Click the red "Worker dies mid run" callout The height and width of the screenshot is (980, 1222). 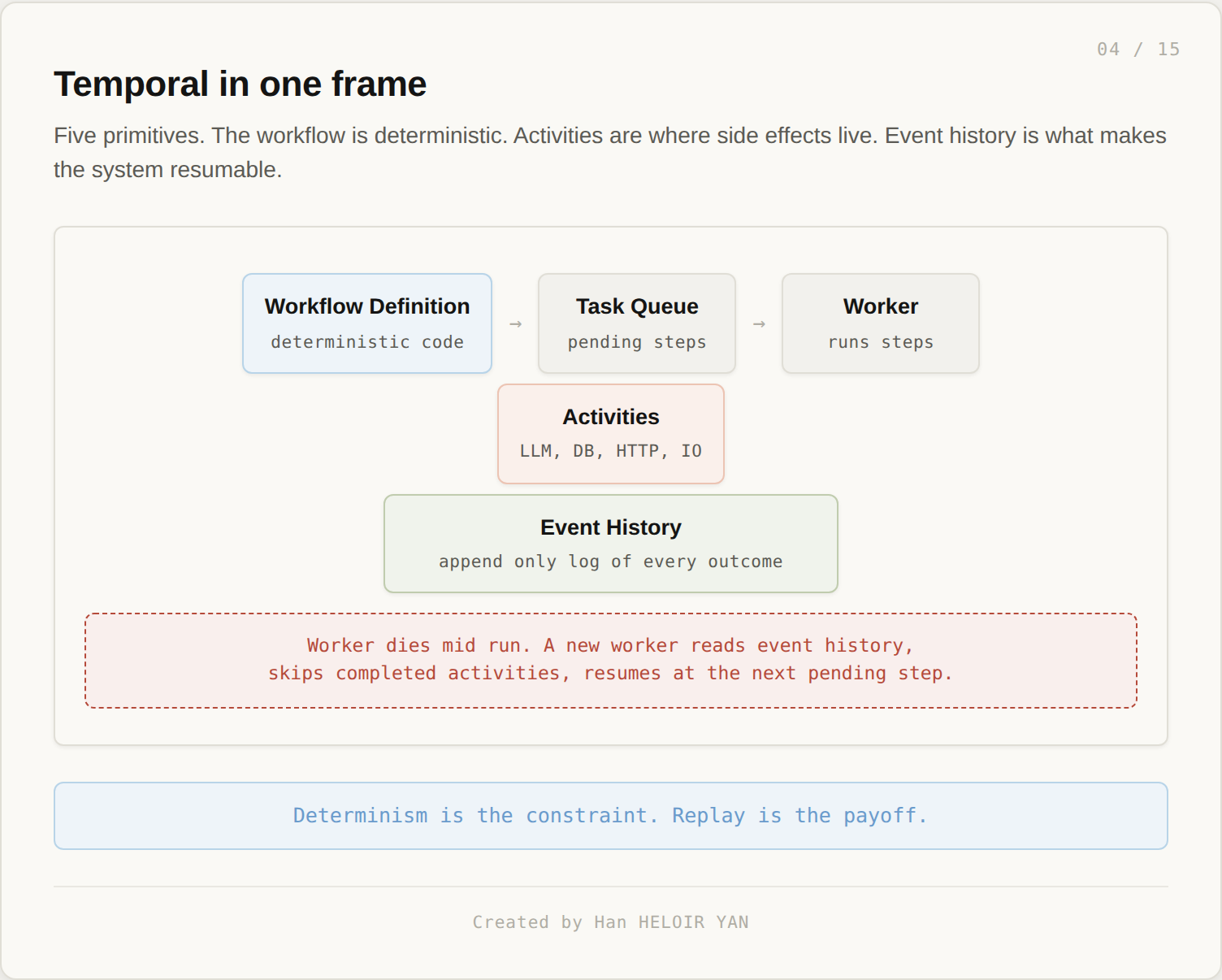coord(611,661)
